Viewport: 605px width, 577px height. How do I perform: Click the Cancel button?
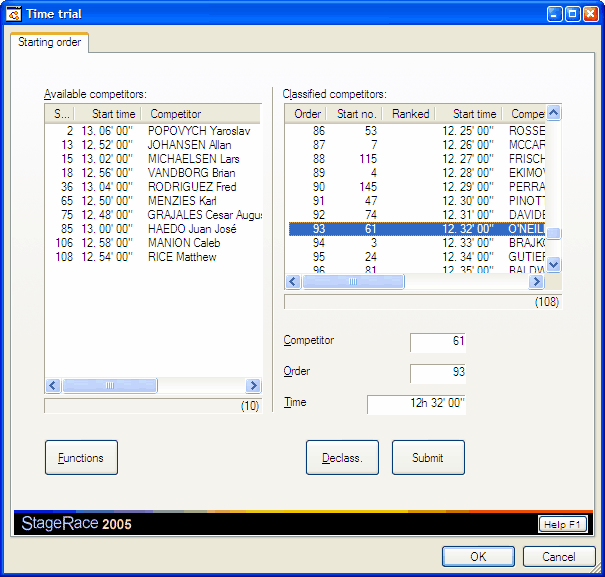(x=559, y=556)
